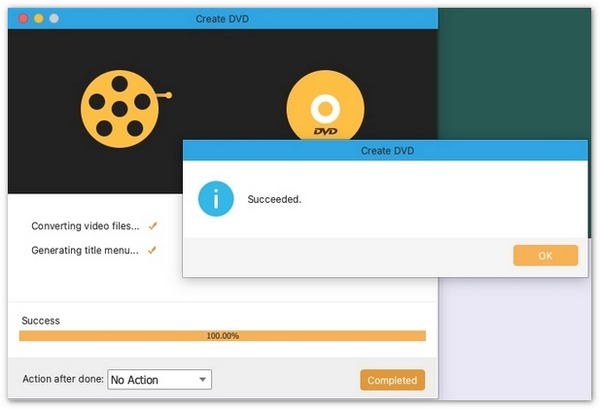Image resolution: width=600 pixels, height=409 pixels.
Task: Click the 'Succeeded.' message text
Action: point(274,199)
